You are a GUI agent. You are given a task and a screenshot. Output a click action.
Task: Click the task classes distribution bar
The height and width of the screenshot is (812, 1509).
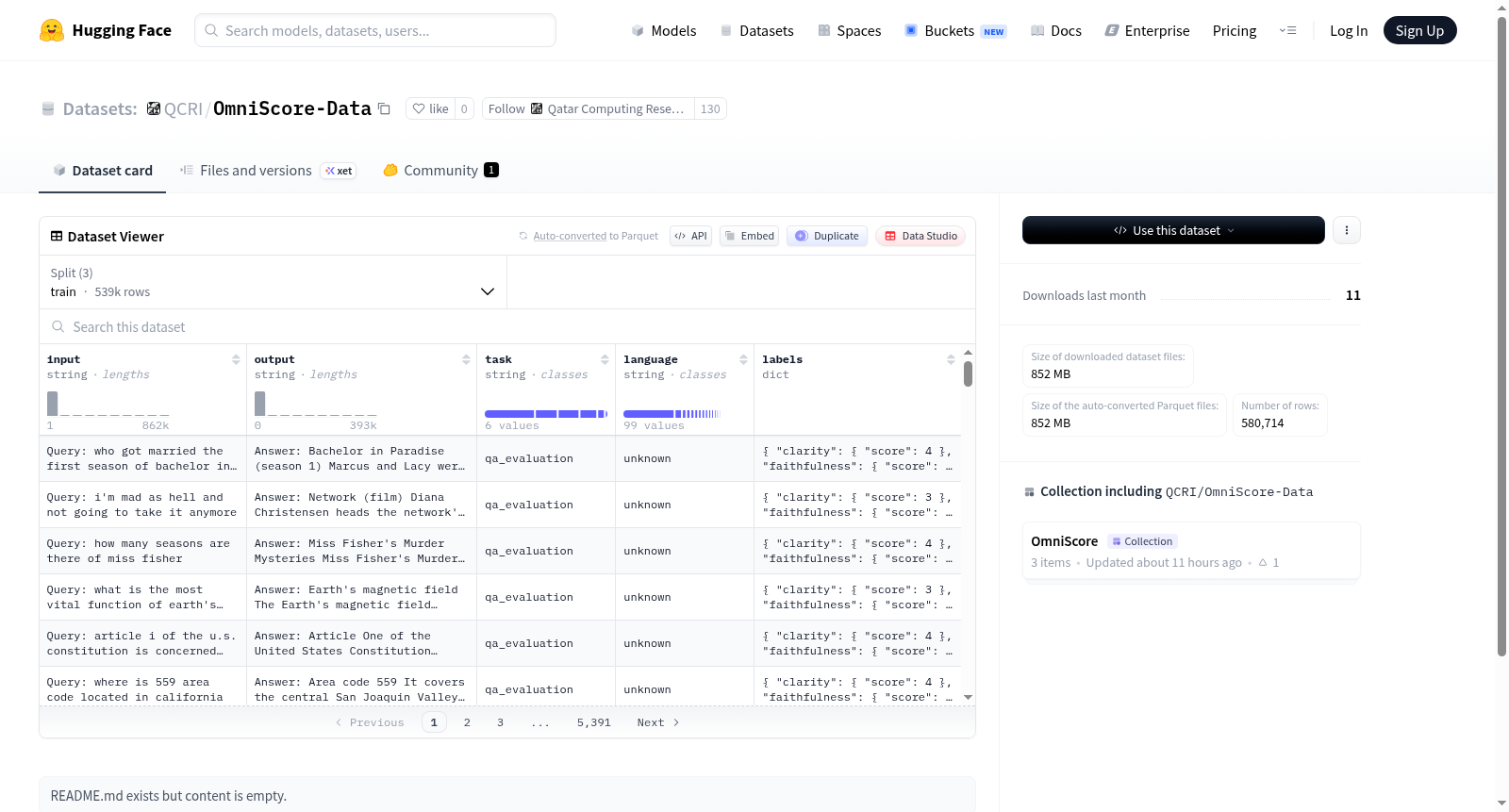click(546, 414)
